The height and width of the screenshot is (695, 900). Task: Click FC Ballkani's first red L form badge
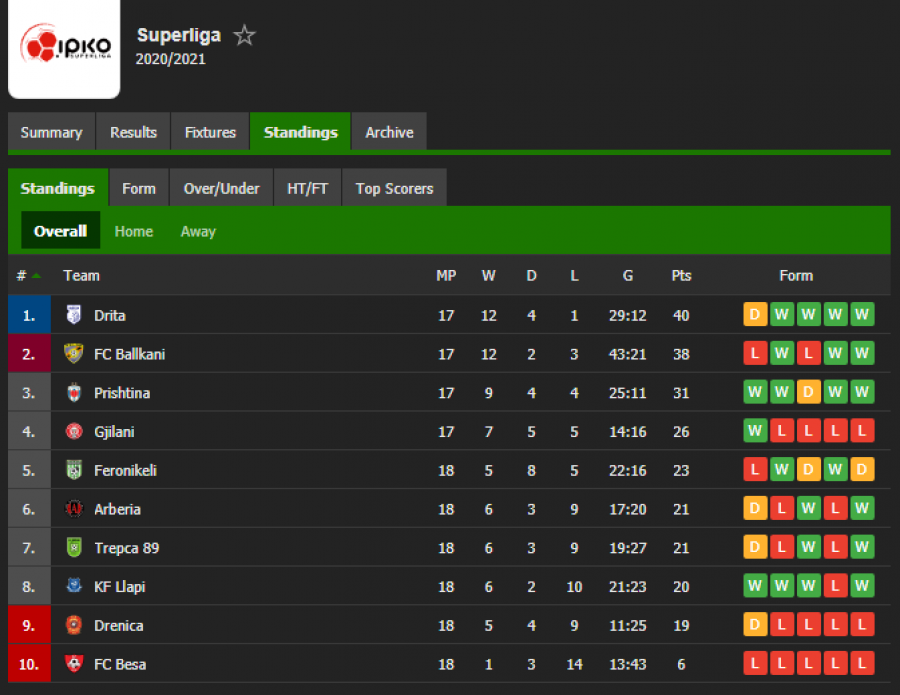pos(755,354)
